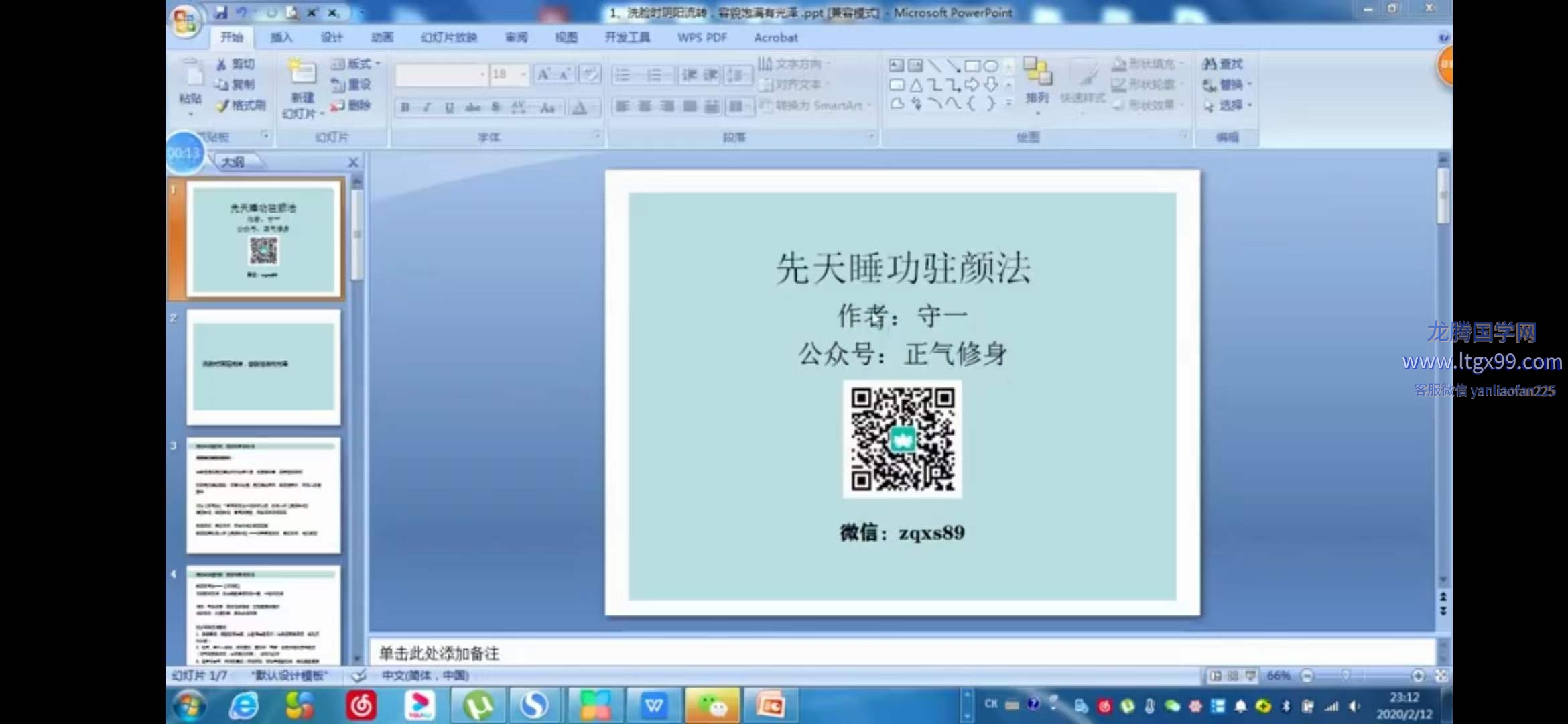
Task: Click the language 中文(简体, 中国) status item
Action: pos(425,676)
